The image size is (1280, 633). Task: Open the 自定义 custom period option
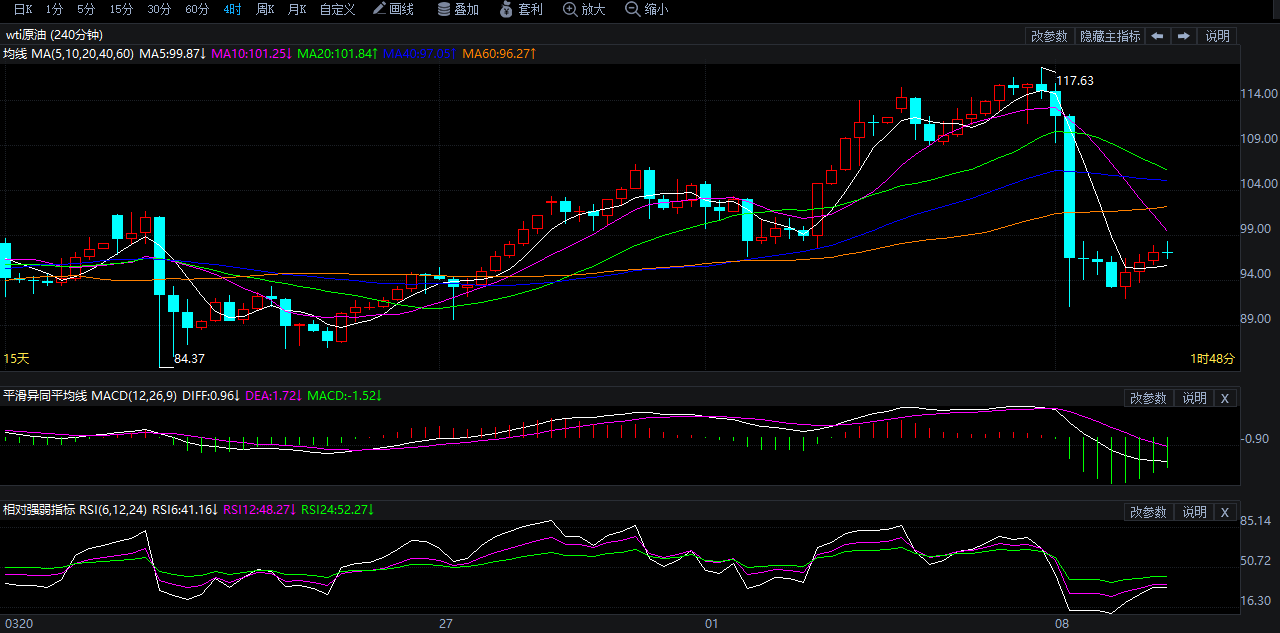coord(337,9)
